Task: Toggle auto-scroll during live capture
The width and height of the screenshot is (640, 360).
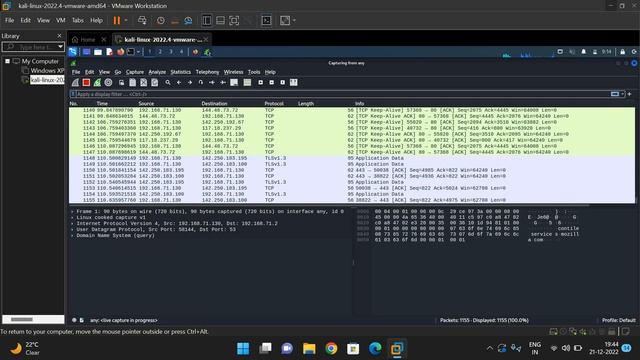Action: point(234,82)
